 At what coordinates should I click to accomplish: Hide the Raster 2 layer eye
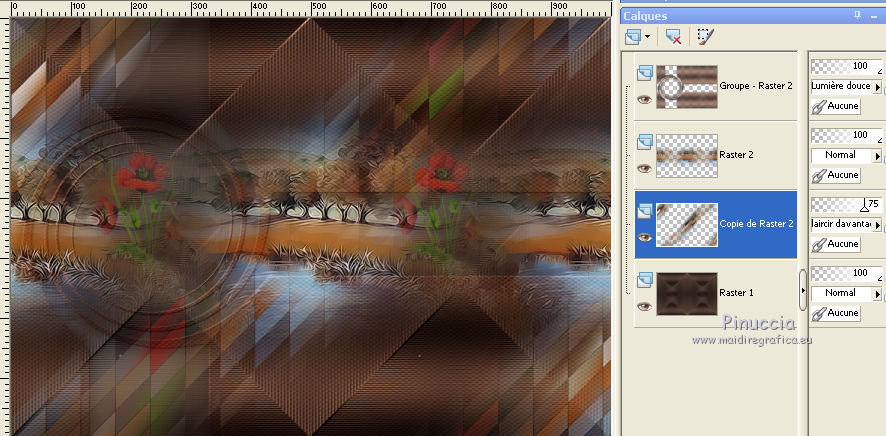click(644, 168)
